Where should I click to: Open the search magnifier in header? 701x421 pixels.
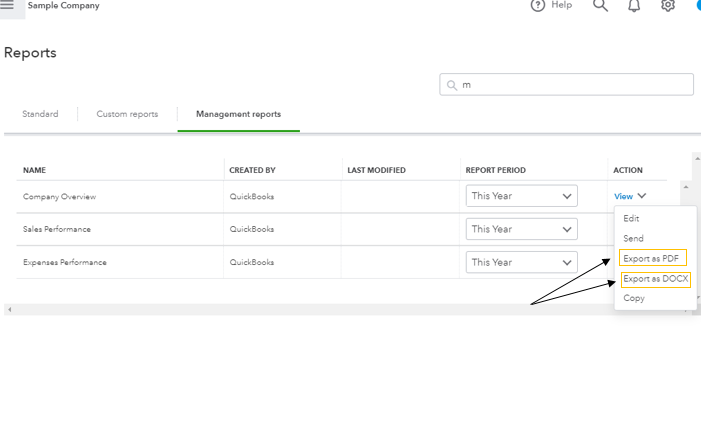coord(600,5)
